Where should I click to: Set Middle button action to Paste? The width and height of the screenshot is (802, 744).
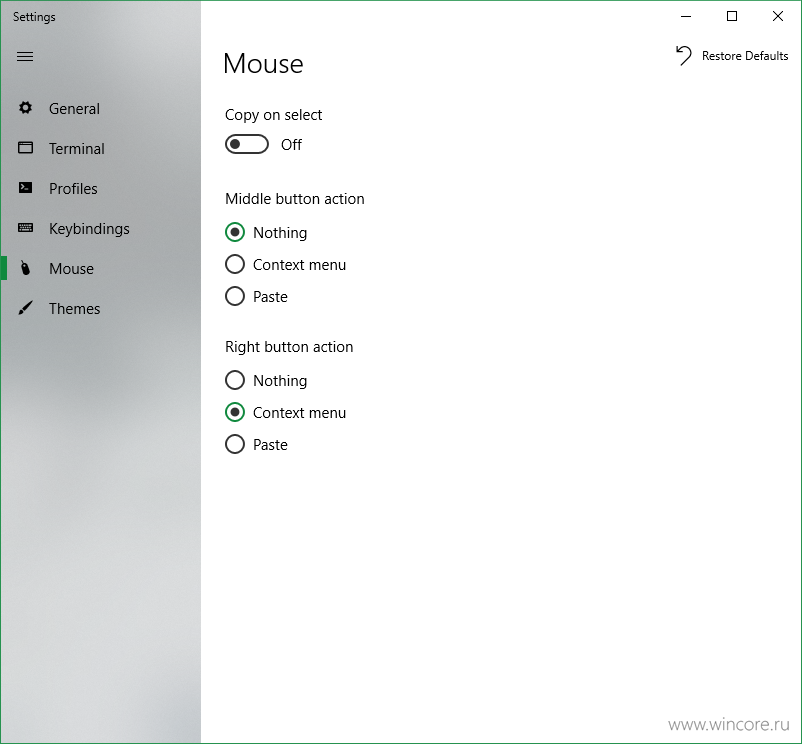pyautogui.click(x=256, y=297)
